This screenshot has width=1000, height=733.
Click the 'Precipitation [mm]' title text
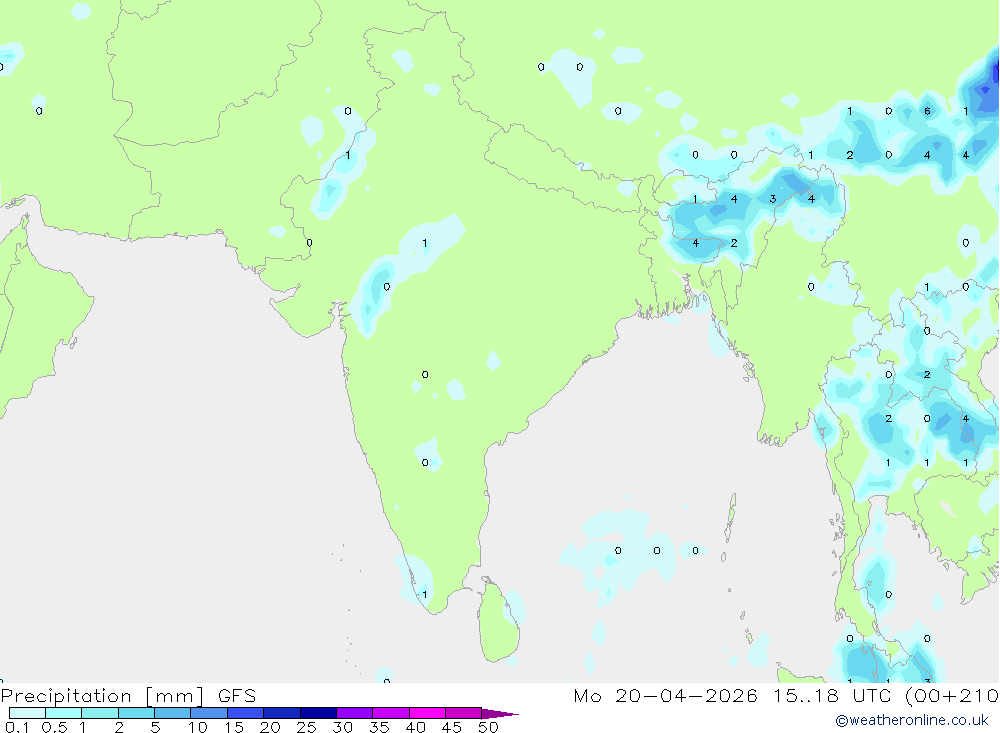point(102,696)
